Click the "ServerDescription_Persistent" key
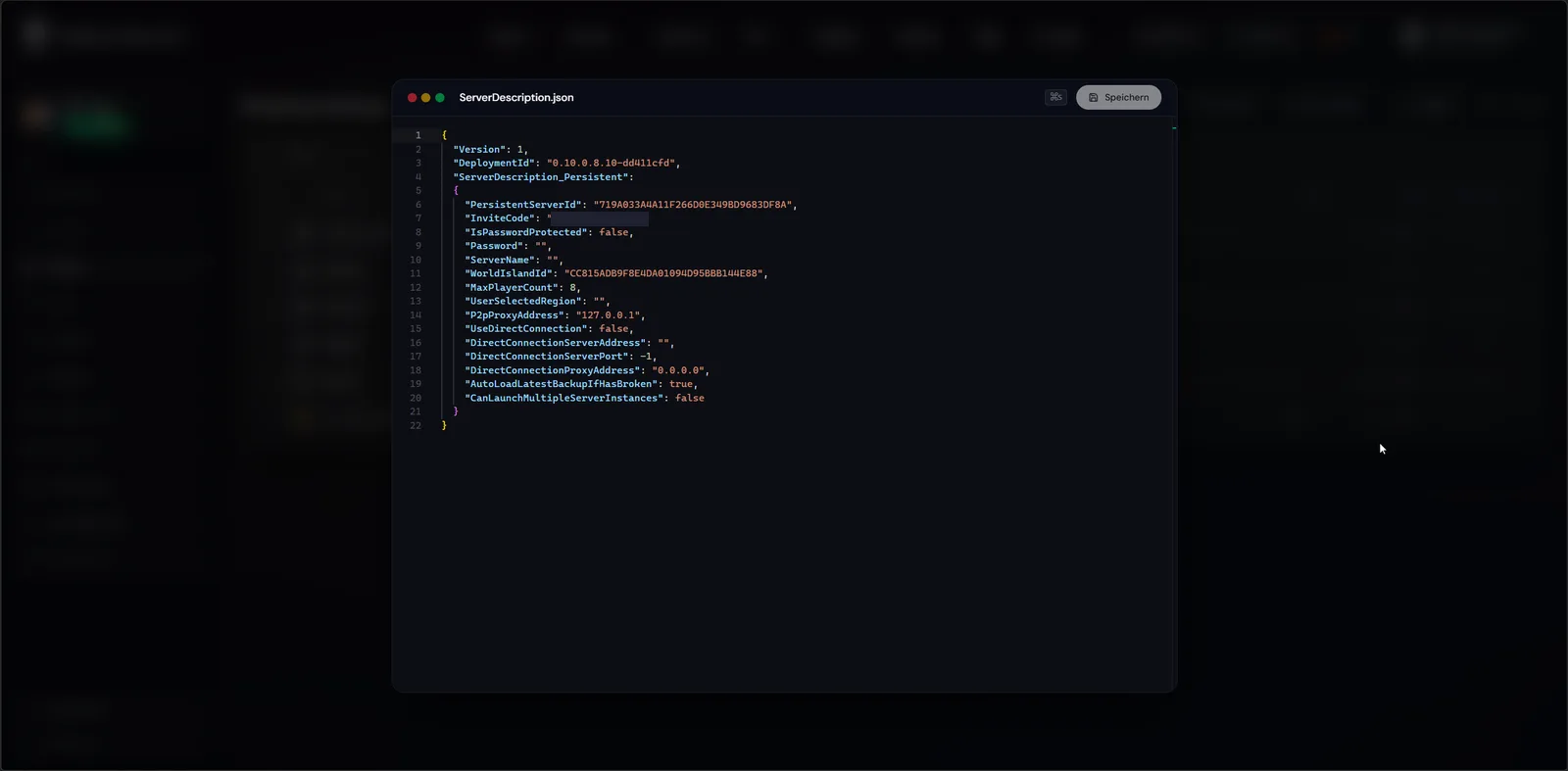 click(x=540, y=177)
